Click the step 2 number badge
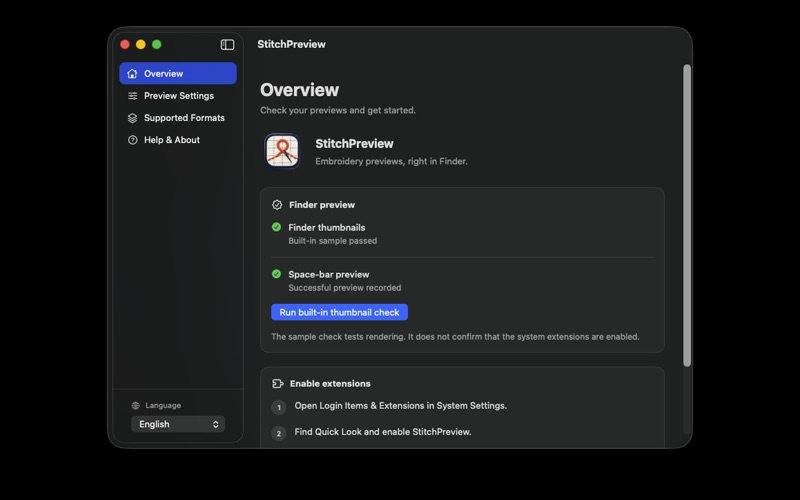 (x=279, y=434)
